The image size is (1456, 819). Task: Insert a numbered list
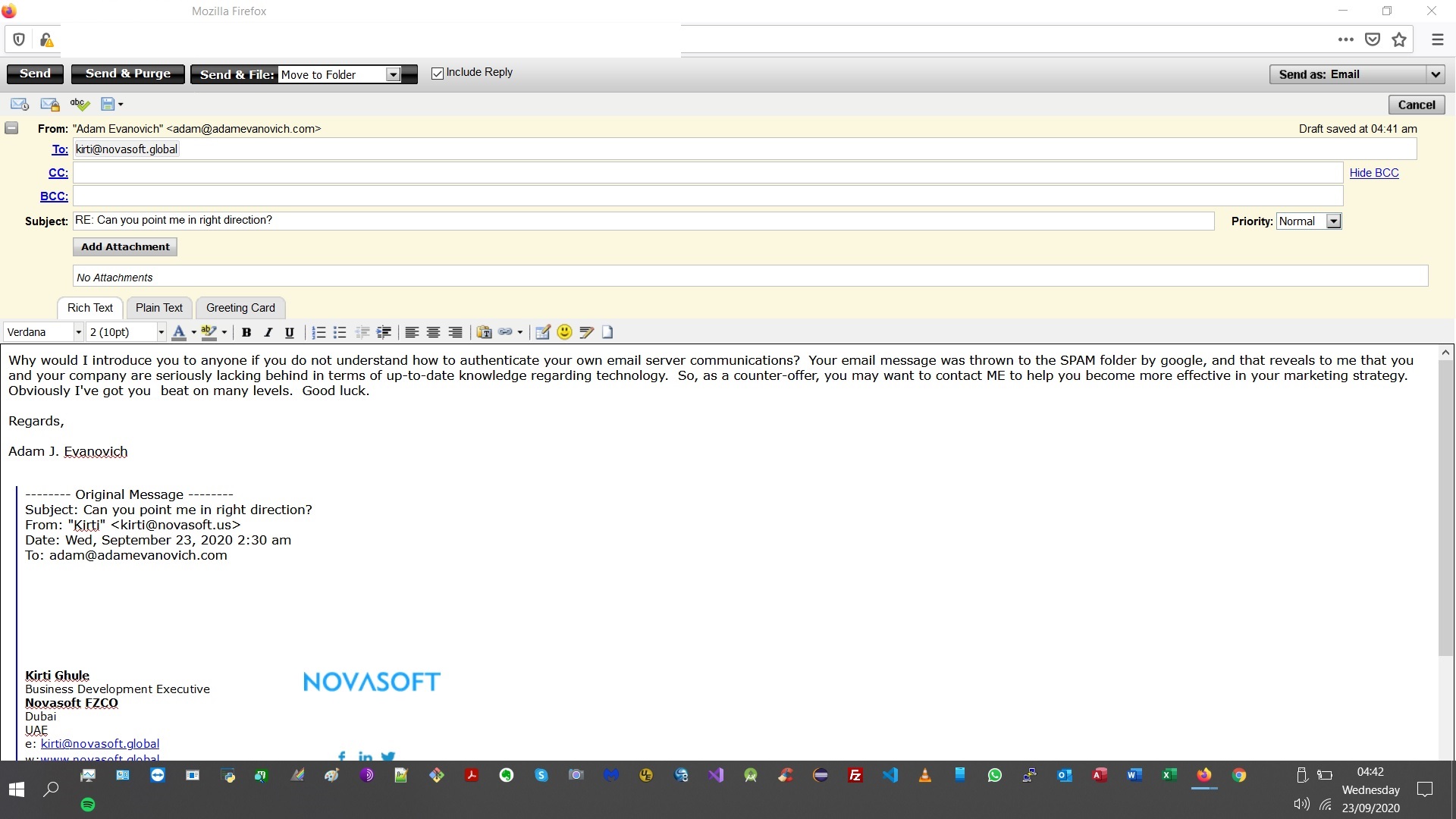(x=318, y=332)
